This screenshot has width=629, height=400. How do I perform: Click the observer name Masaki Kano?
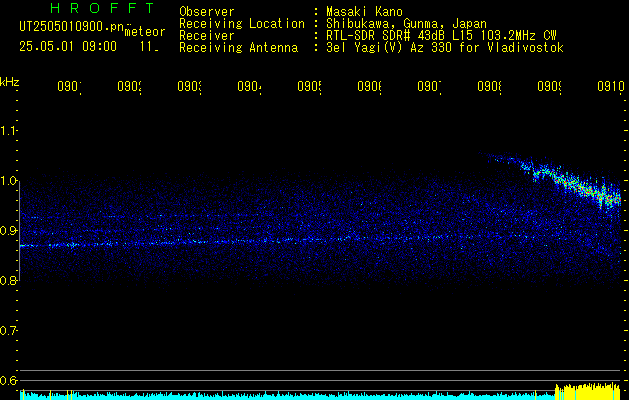pos(364,11)
